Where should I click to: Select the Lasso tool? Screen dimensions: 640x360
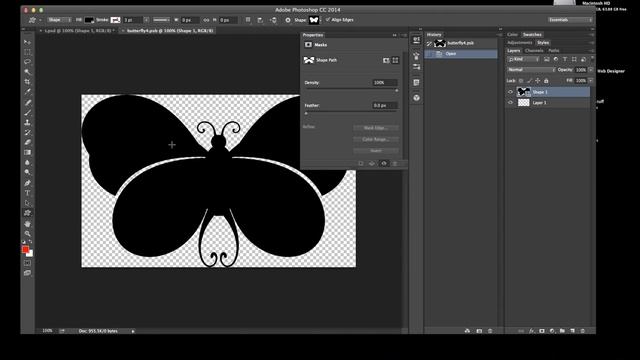[27, 62]
